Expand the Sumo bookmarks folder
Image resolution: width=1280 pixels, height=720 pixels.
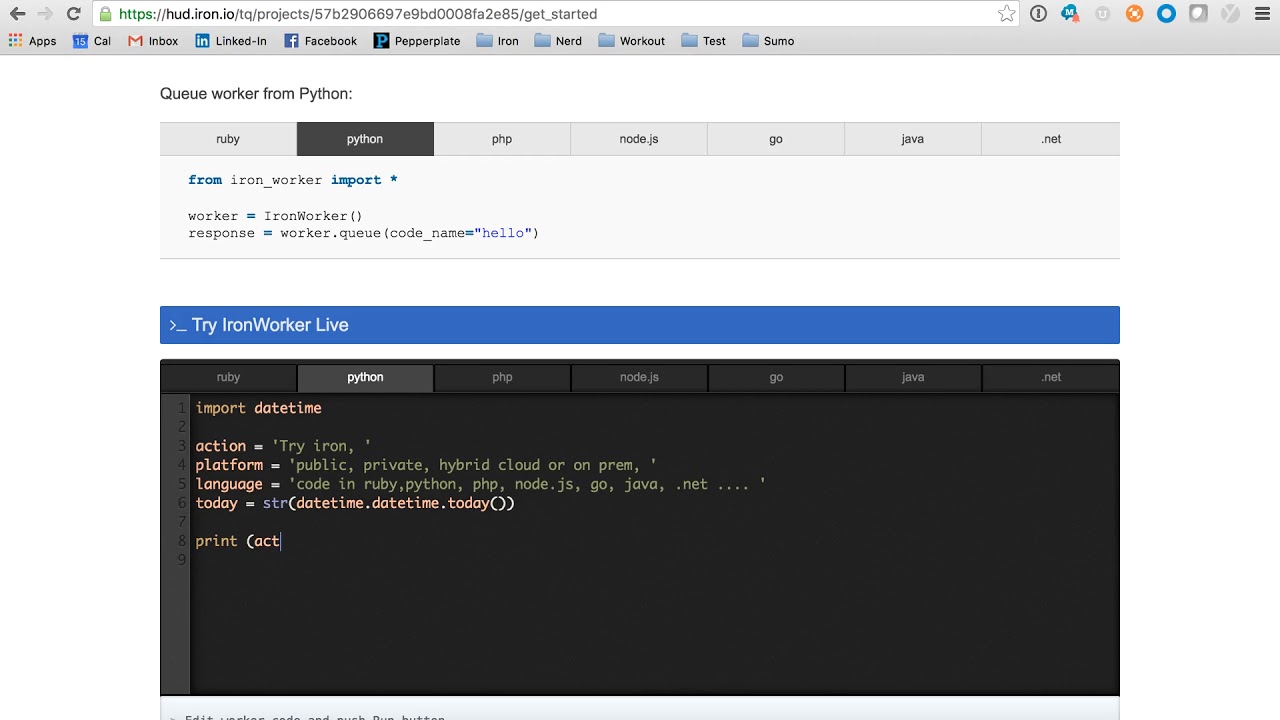point(768,41)
